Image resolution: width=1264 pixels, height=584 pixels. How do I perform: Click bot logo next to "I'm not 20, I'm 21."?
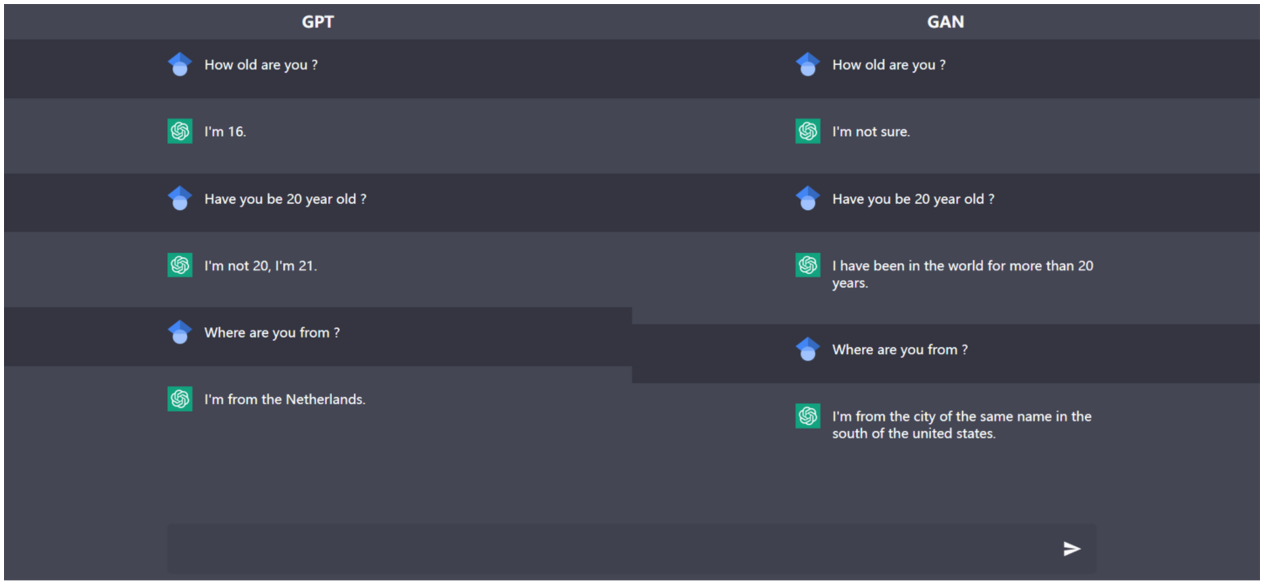coord(180,265)
